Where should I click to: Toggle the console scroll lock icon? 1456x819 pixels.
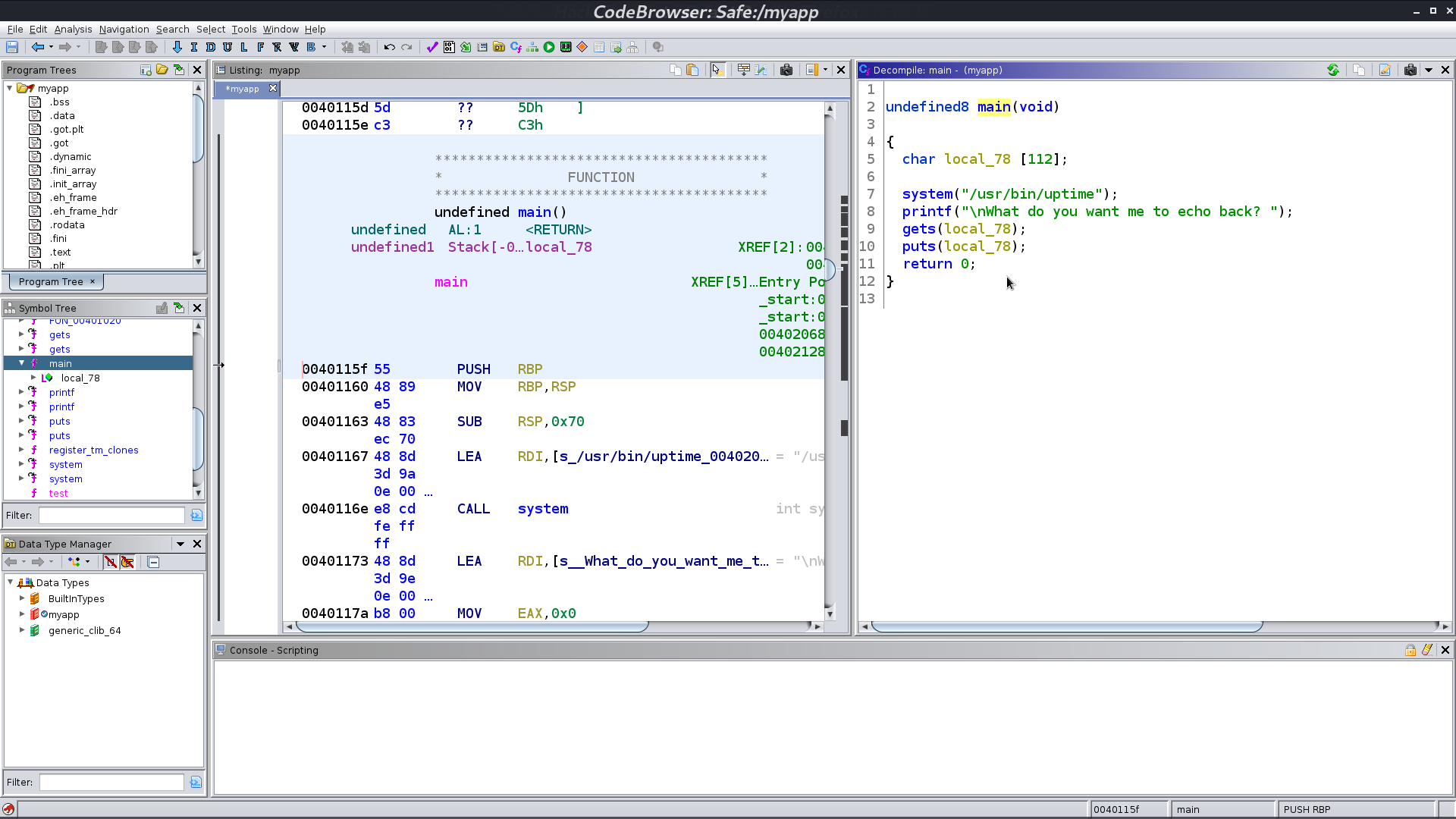(1410, 650)
